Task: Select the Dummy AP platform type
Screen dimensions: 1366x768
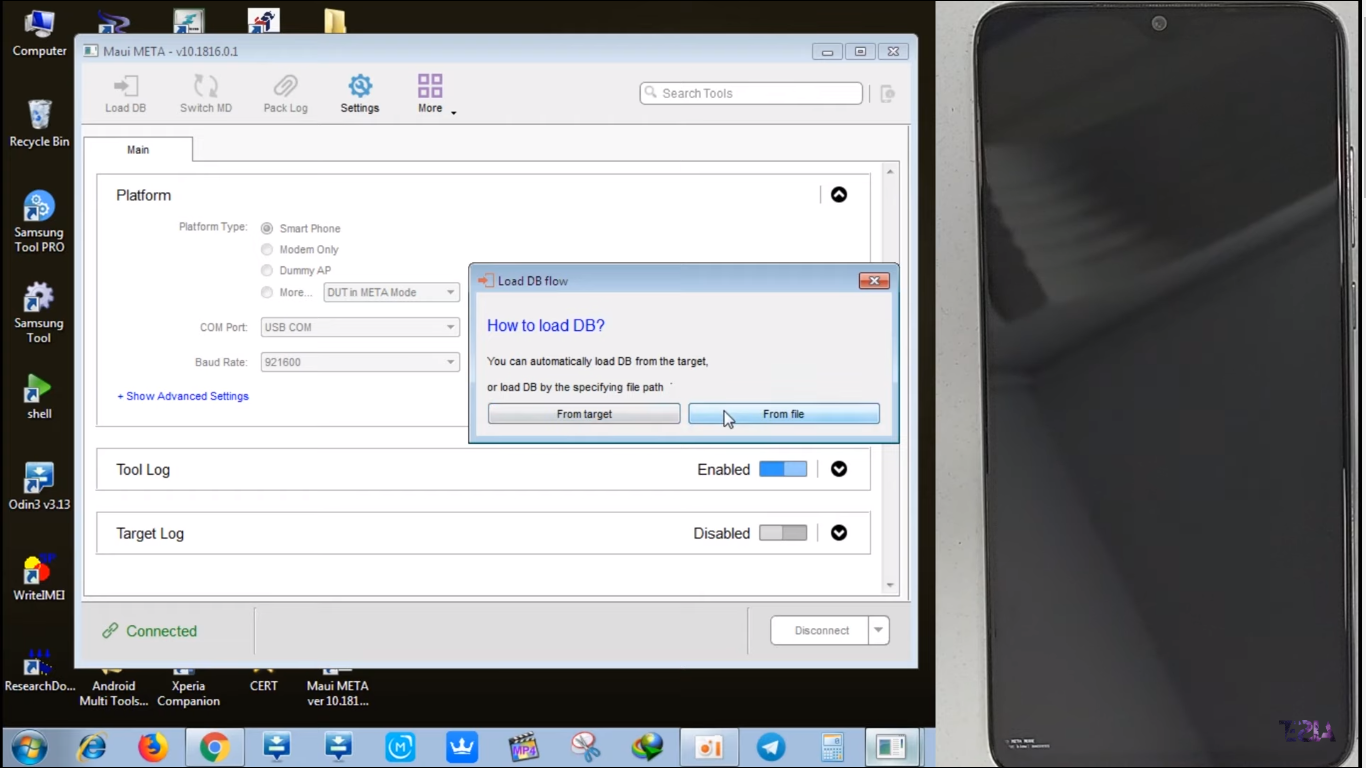Action: [x=267, y=271]
